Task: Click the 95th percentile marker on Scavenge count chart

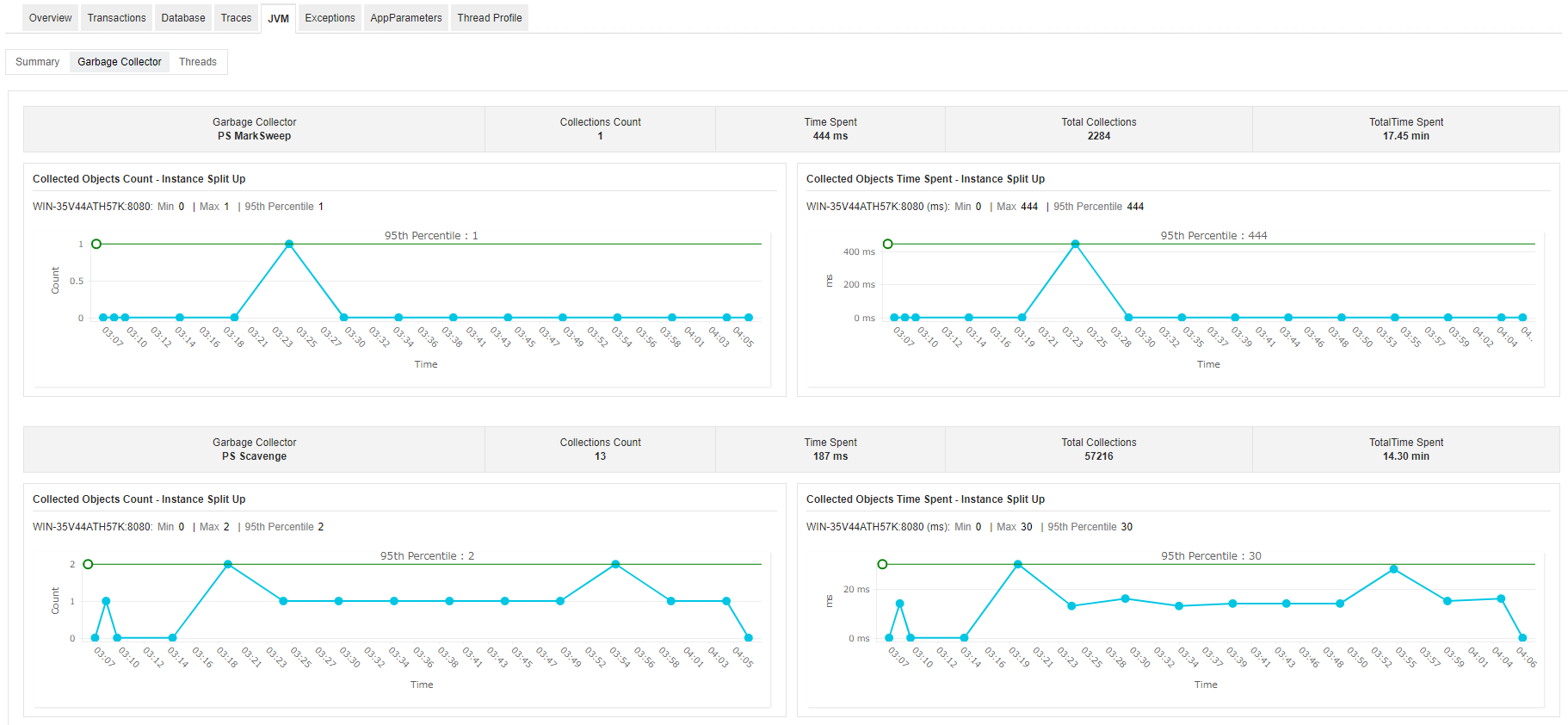Action: [88, 565]
